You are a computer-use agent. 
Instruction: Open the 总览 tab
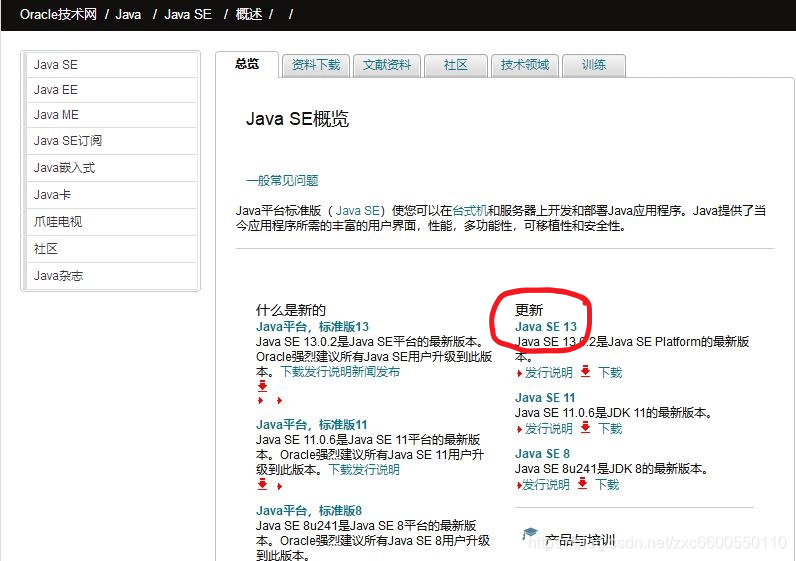point(247,64)
